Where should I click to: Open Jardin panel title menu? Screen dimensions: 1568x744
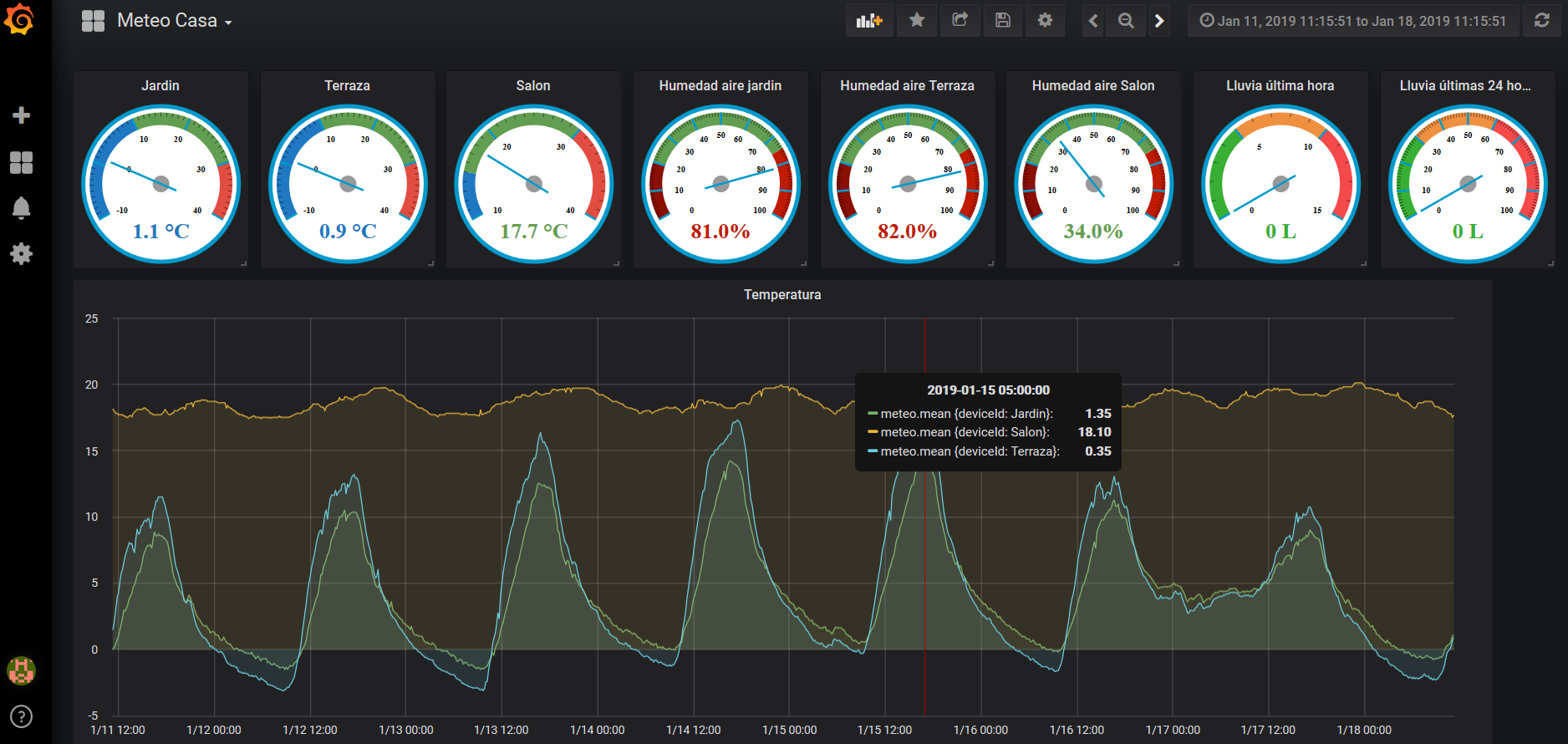160,85
